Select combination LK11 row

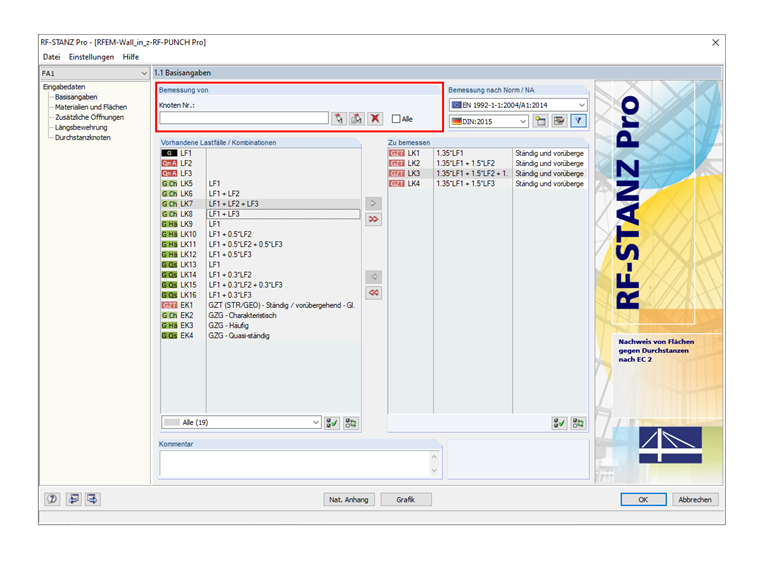[x=261, y=244]
